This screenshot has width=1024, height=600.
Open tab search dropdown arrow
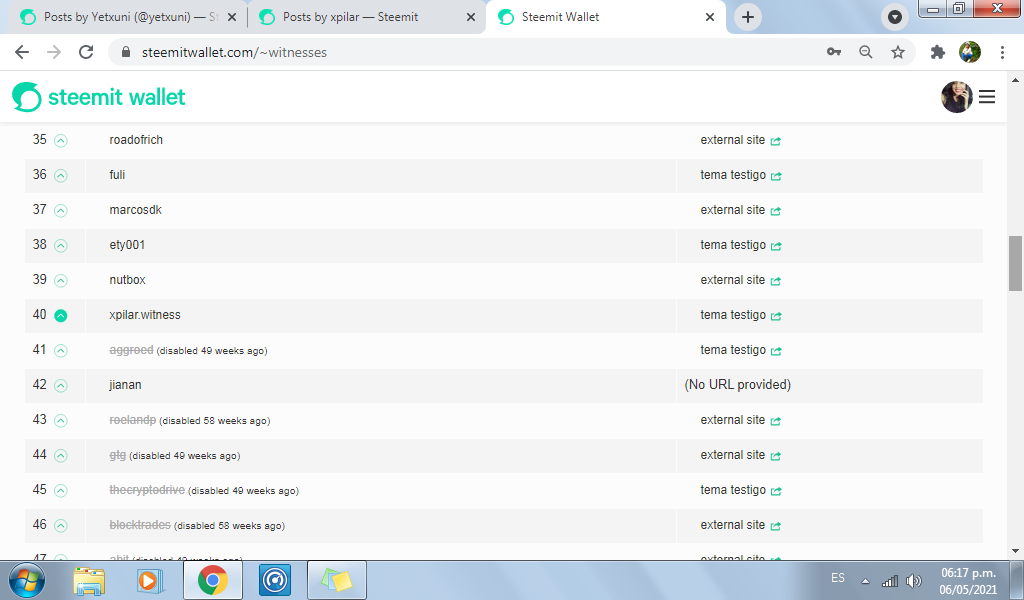pos(895,17)
